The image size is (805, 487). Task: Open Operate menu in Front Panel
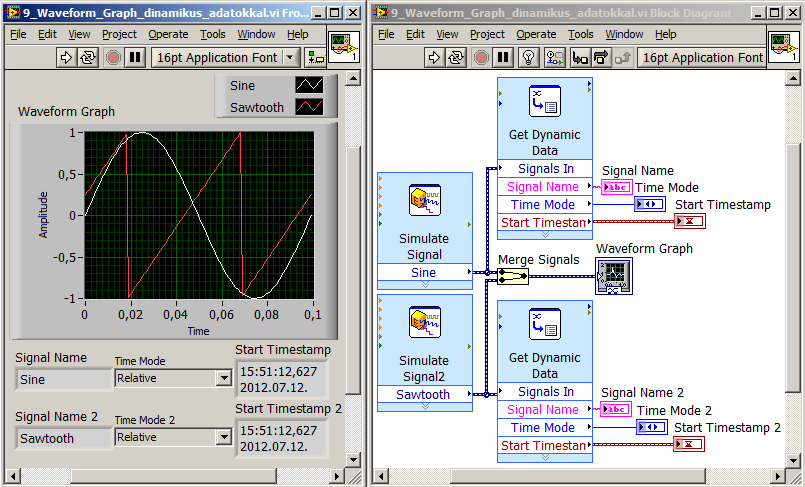168,34
